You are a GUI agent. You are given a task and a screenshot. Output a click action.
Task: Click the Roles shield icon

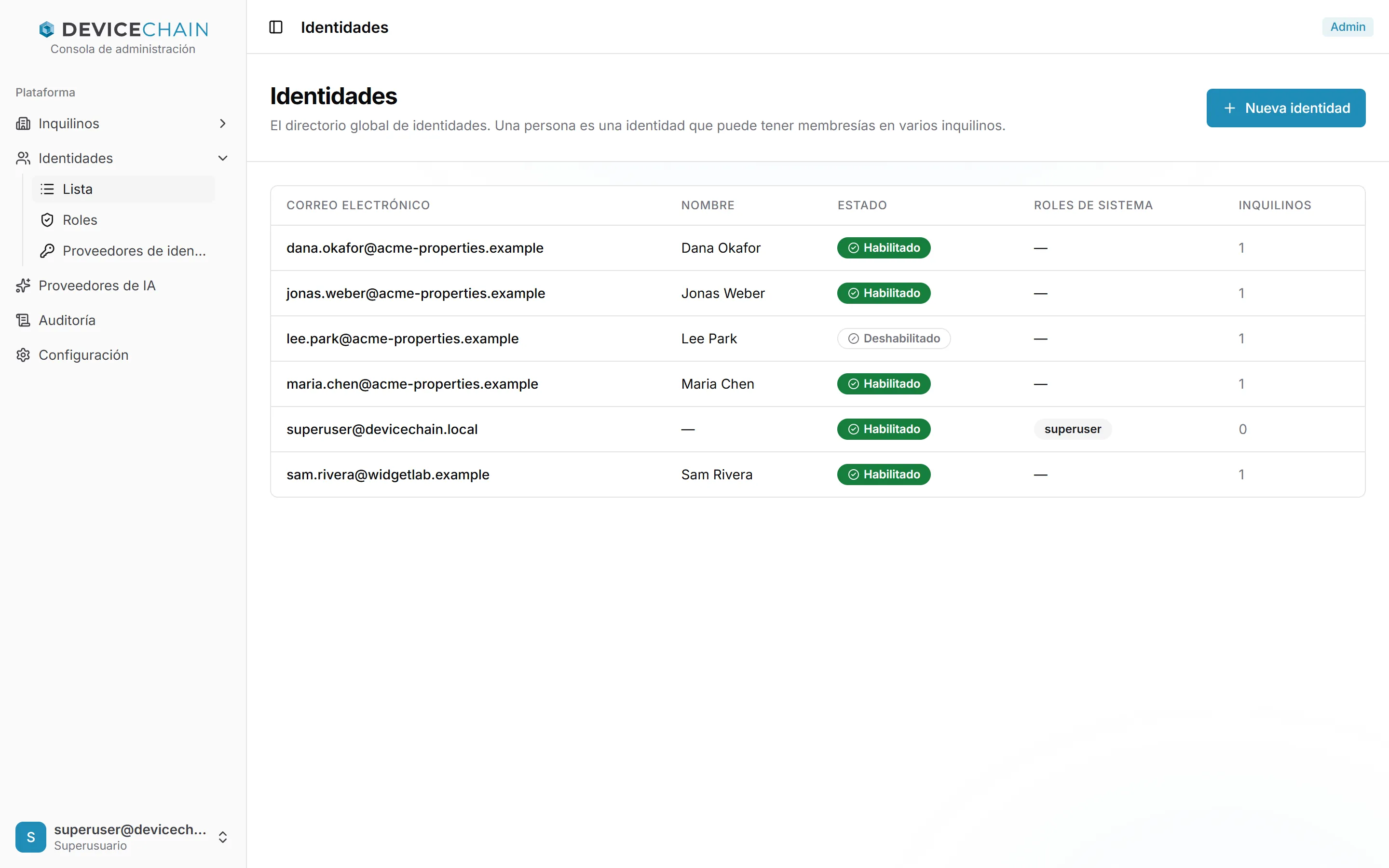click(47, 220)
